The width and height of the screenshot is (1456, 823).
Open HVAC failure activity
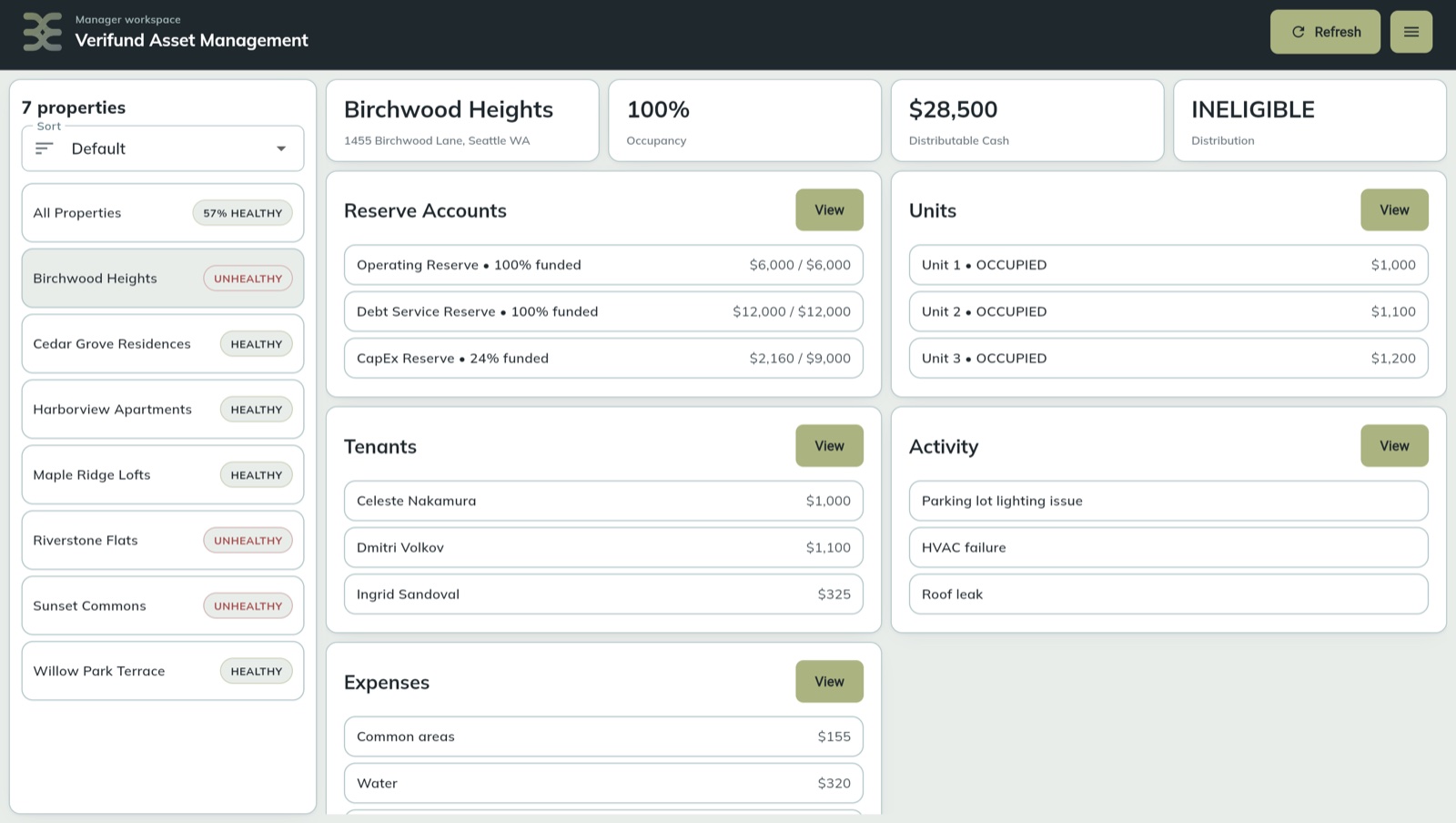coord(1168,547)
